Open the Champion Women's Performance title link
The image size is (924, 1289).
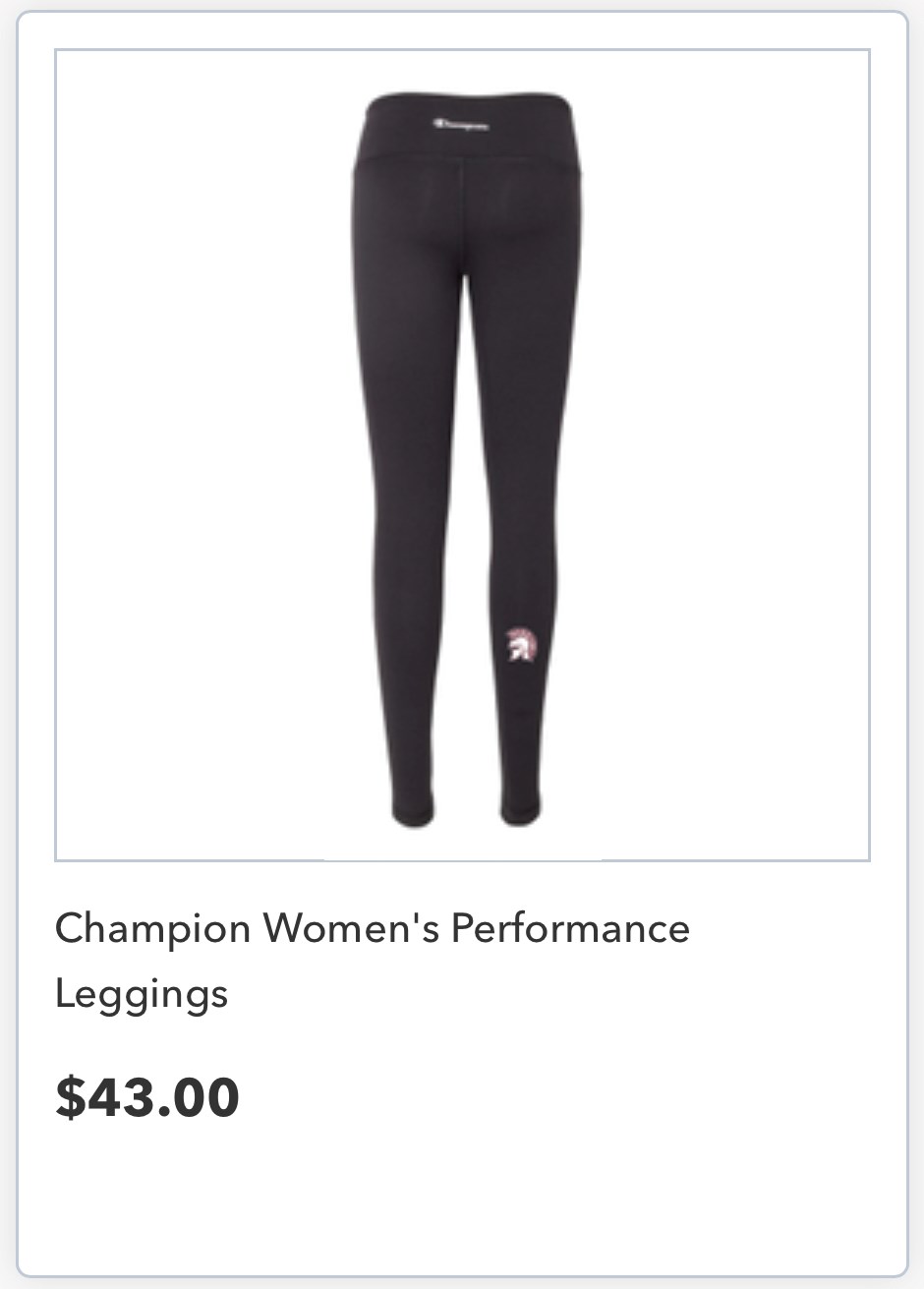(373, 960)
